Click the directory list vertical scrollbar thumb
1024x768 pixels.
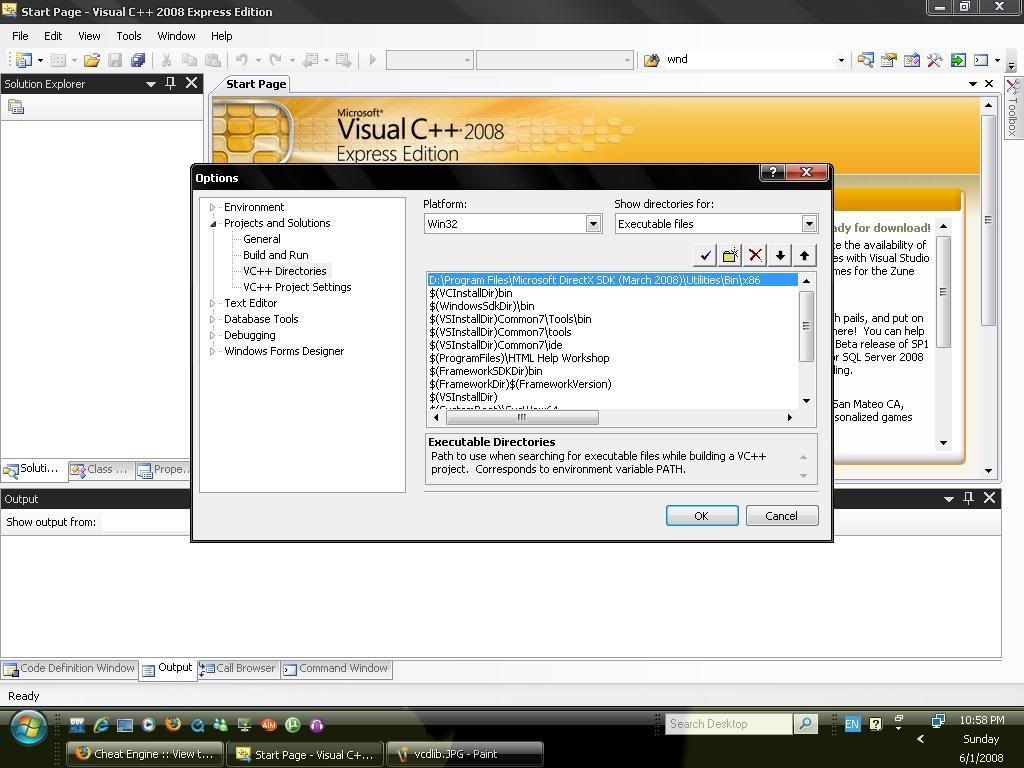[807, 326]
